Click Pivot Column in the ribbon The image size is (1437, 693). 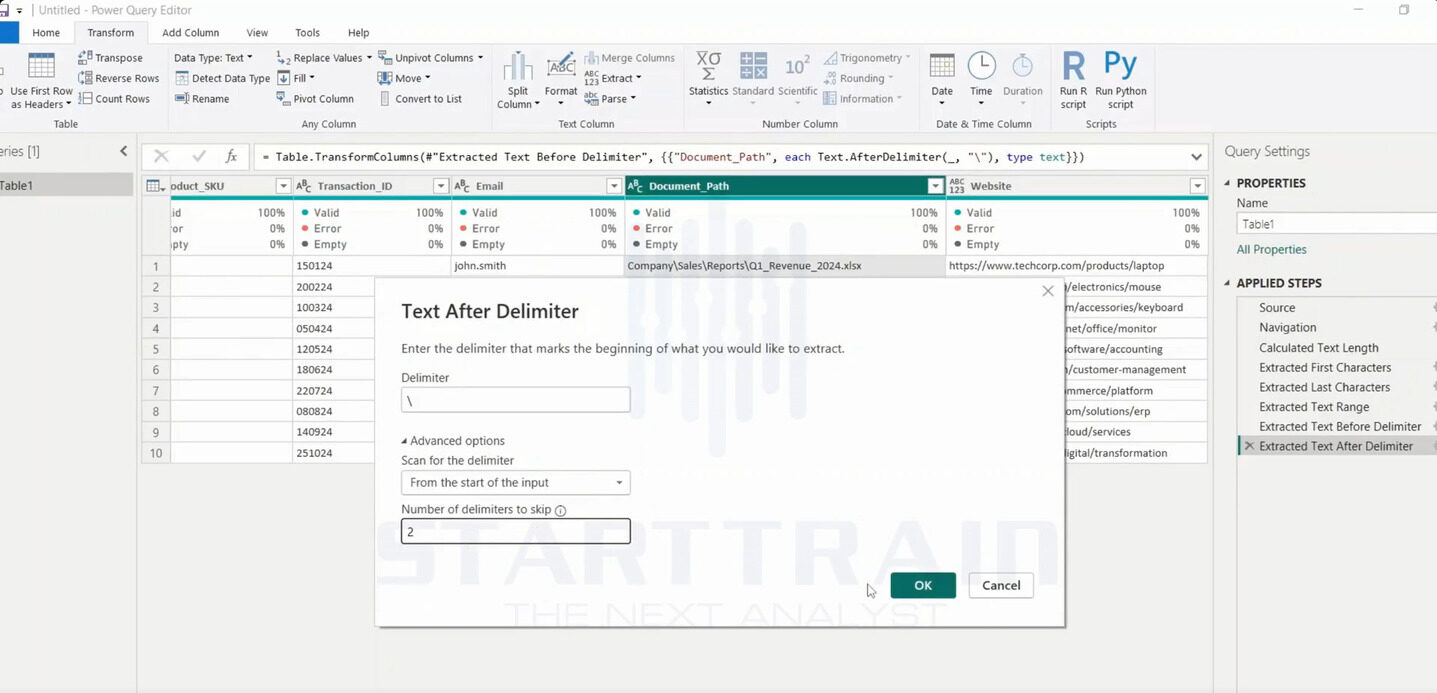315,99
